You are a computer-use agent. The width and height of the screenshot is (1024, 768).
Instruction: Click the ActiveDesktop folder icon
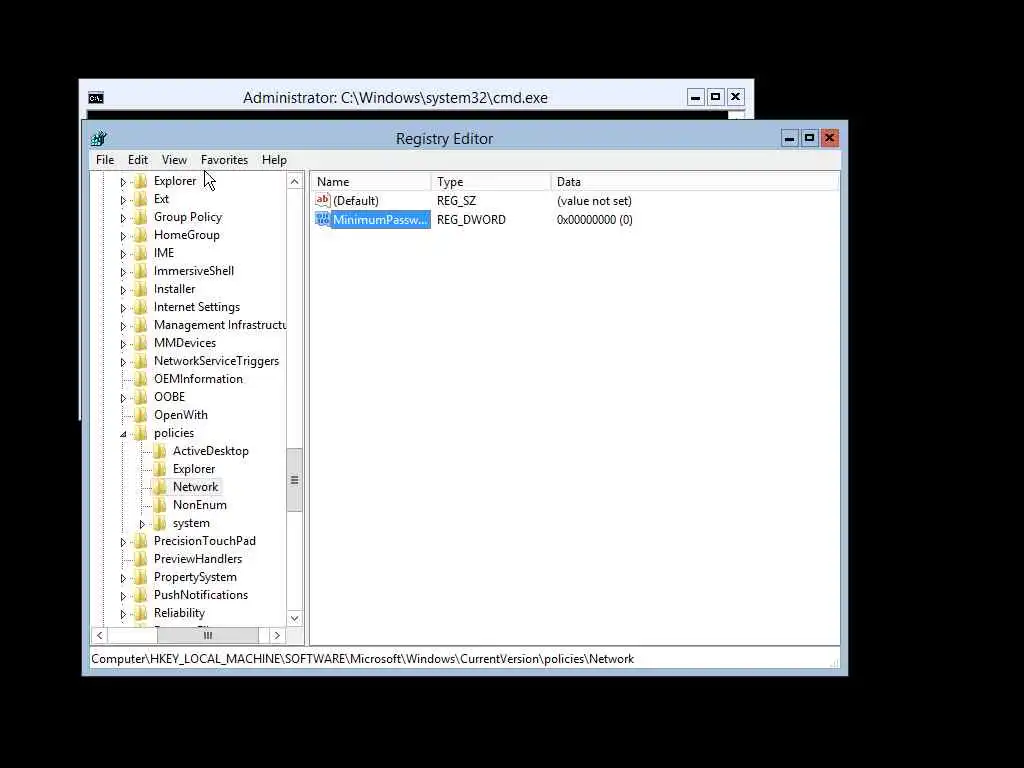[x=159, y=451]
